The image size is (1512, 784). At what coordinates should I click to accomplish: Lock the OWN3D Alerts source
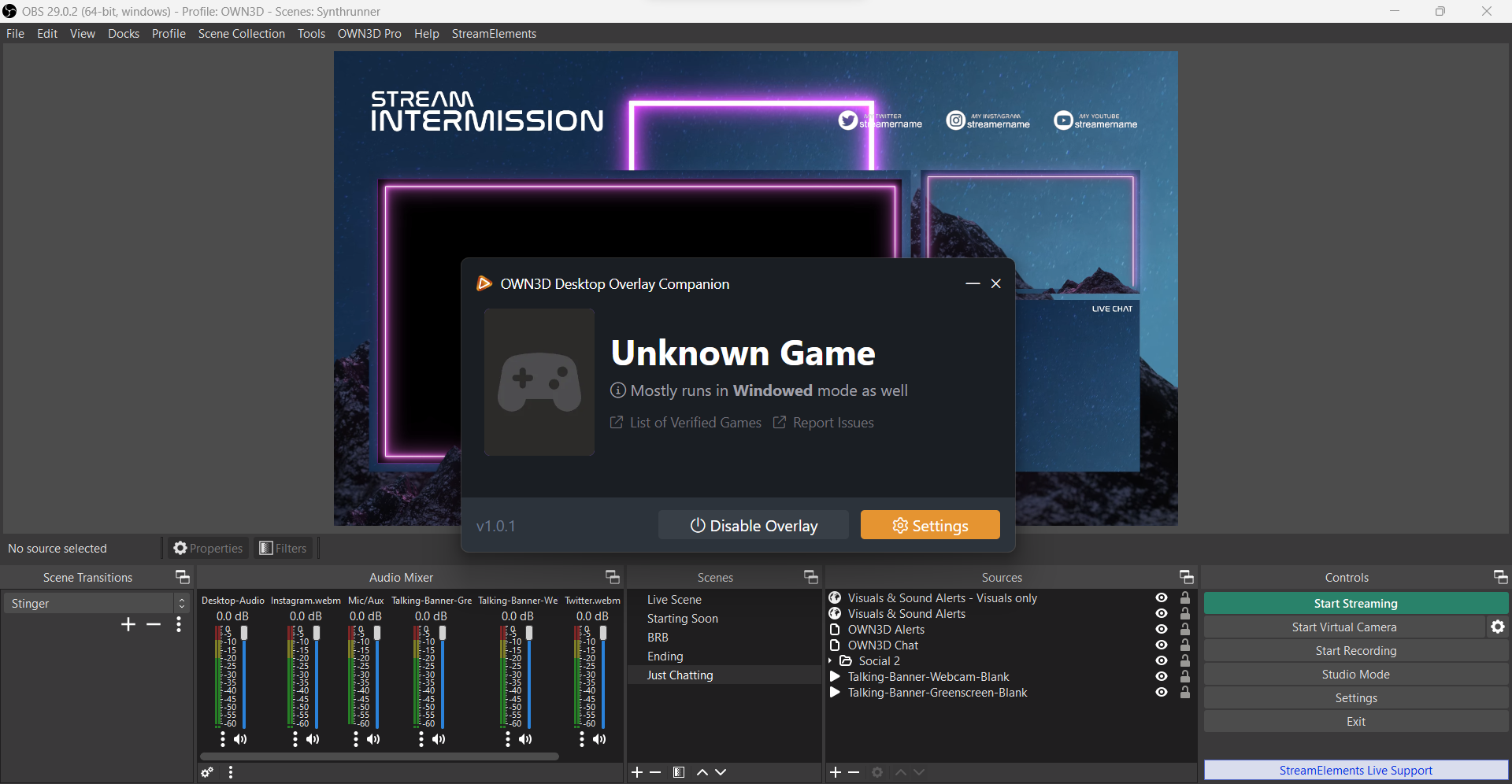point(1185,630)
